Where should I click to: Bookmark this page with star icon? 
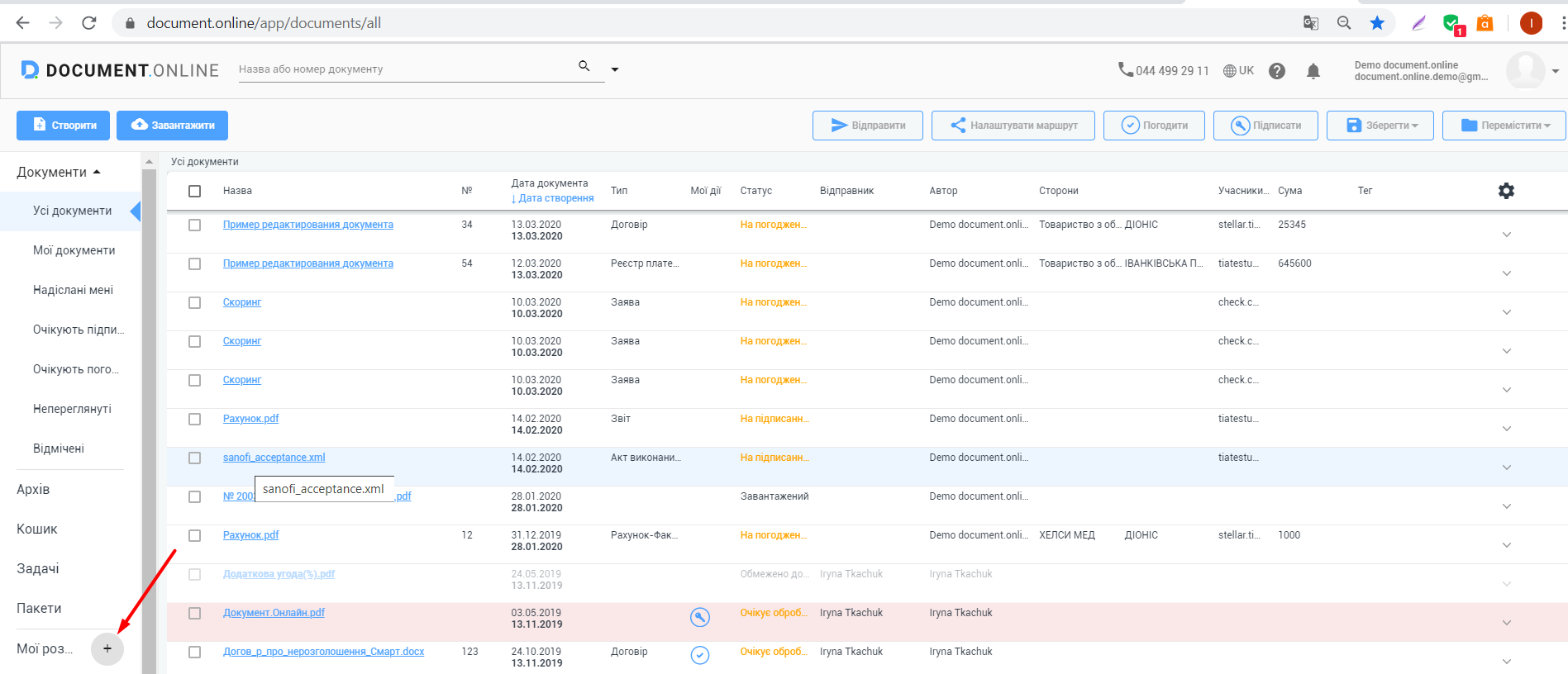coord(1377,23)
